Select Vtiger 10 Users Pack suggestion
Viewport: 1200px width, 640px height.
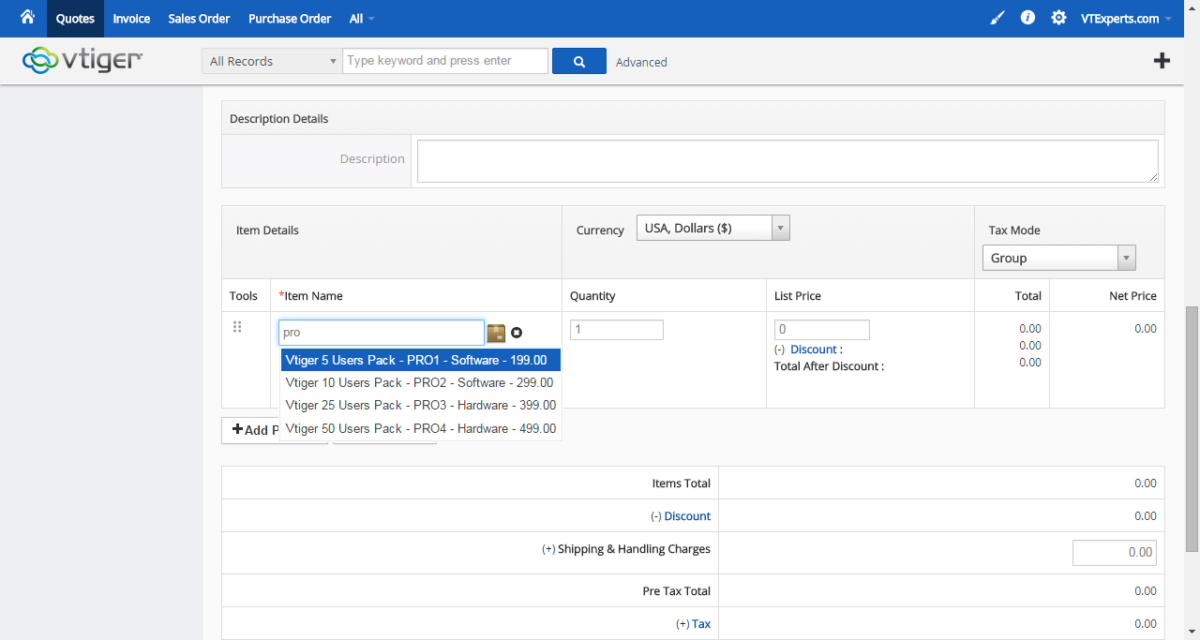click(x=421, y=383)
